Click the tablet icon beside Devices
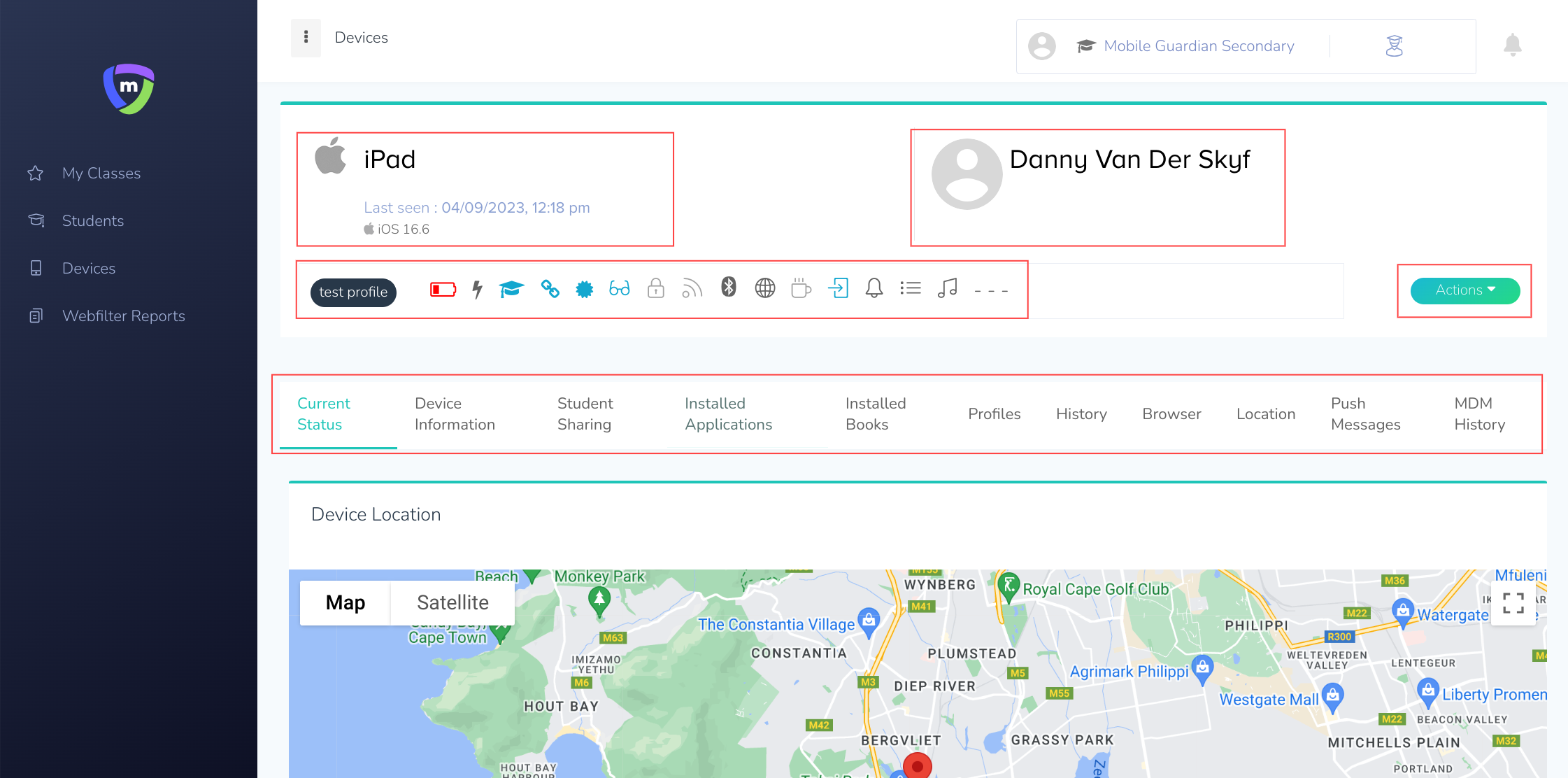Screen dimensions: 1568x778 36,268
